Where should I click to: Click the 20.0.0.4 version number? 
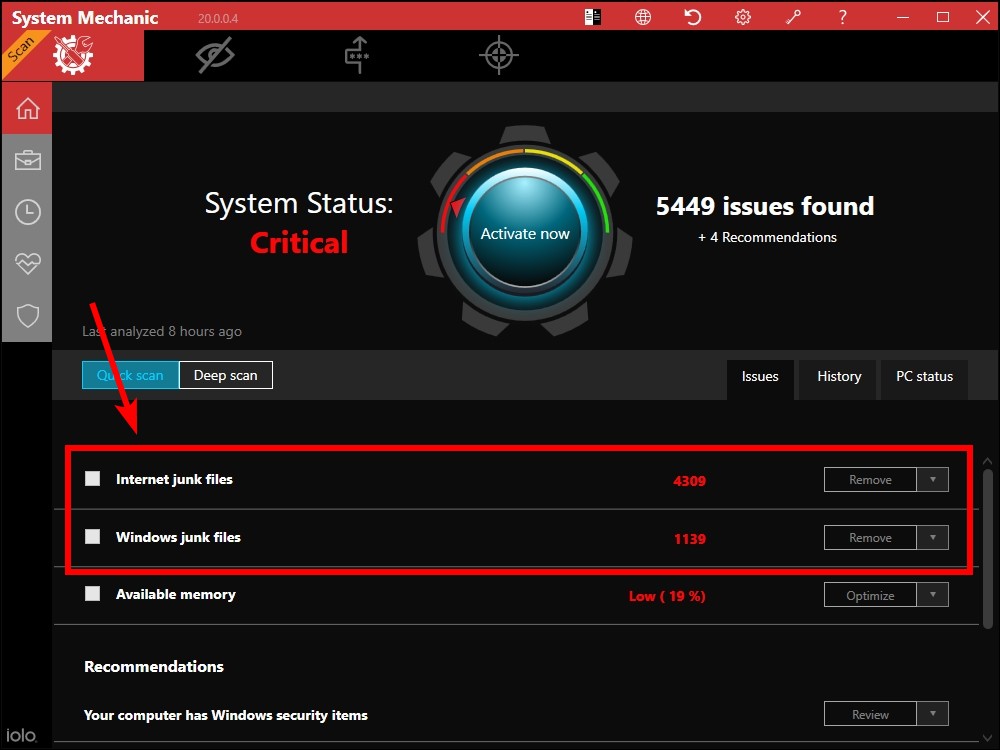[218, 18]
